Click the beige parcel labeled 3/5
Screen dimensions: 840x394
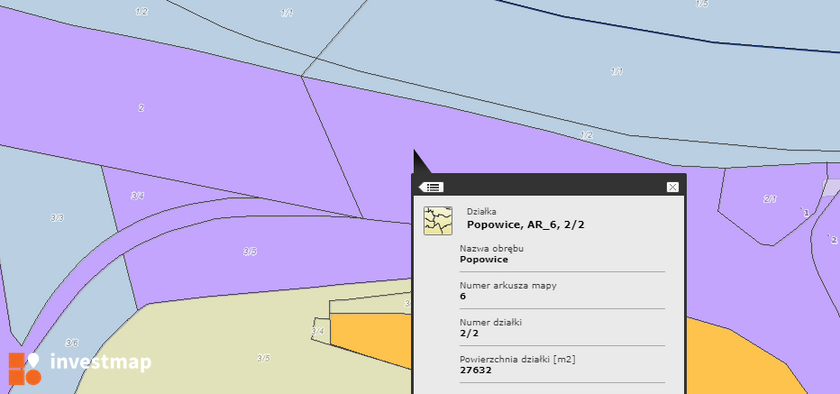tap(263, 358)
